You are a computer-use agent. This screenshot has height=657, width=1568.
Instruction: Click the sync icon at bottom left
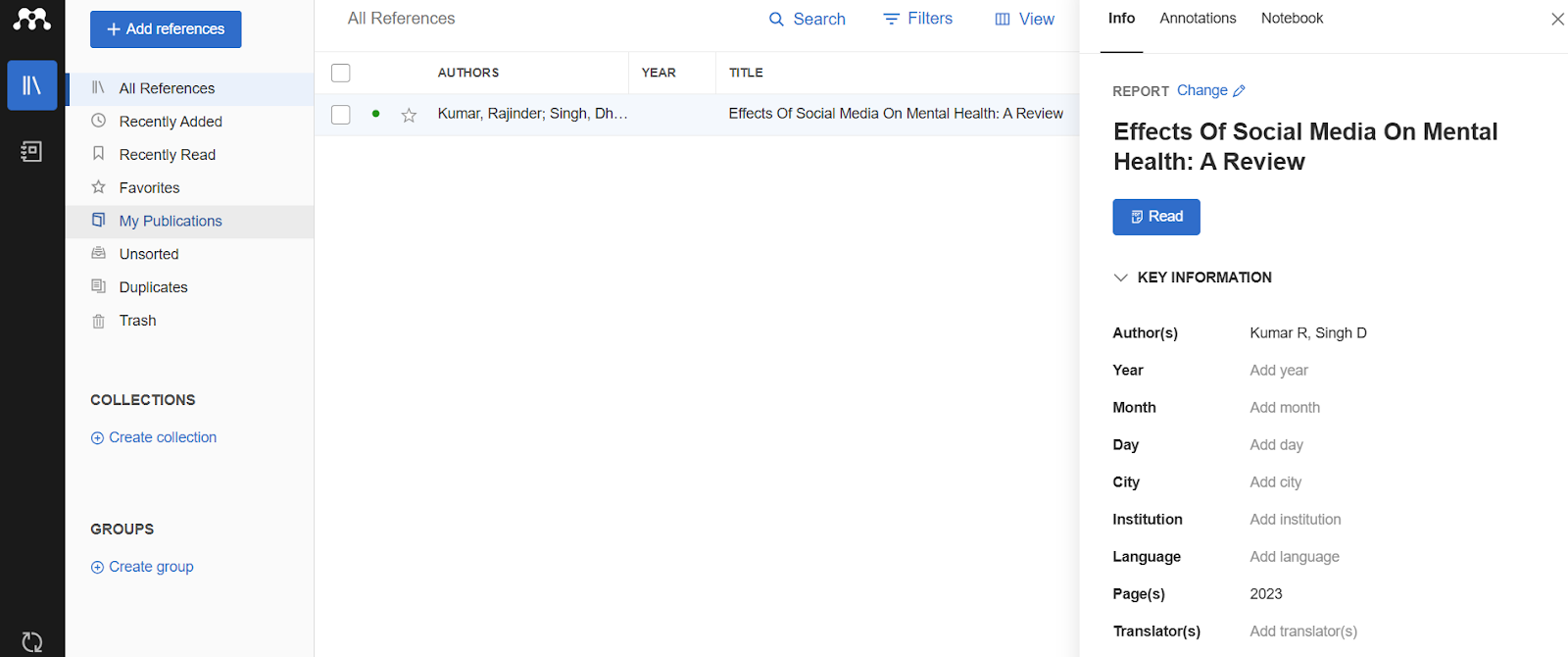click(32, 641)
